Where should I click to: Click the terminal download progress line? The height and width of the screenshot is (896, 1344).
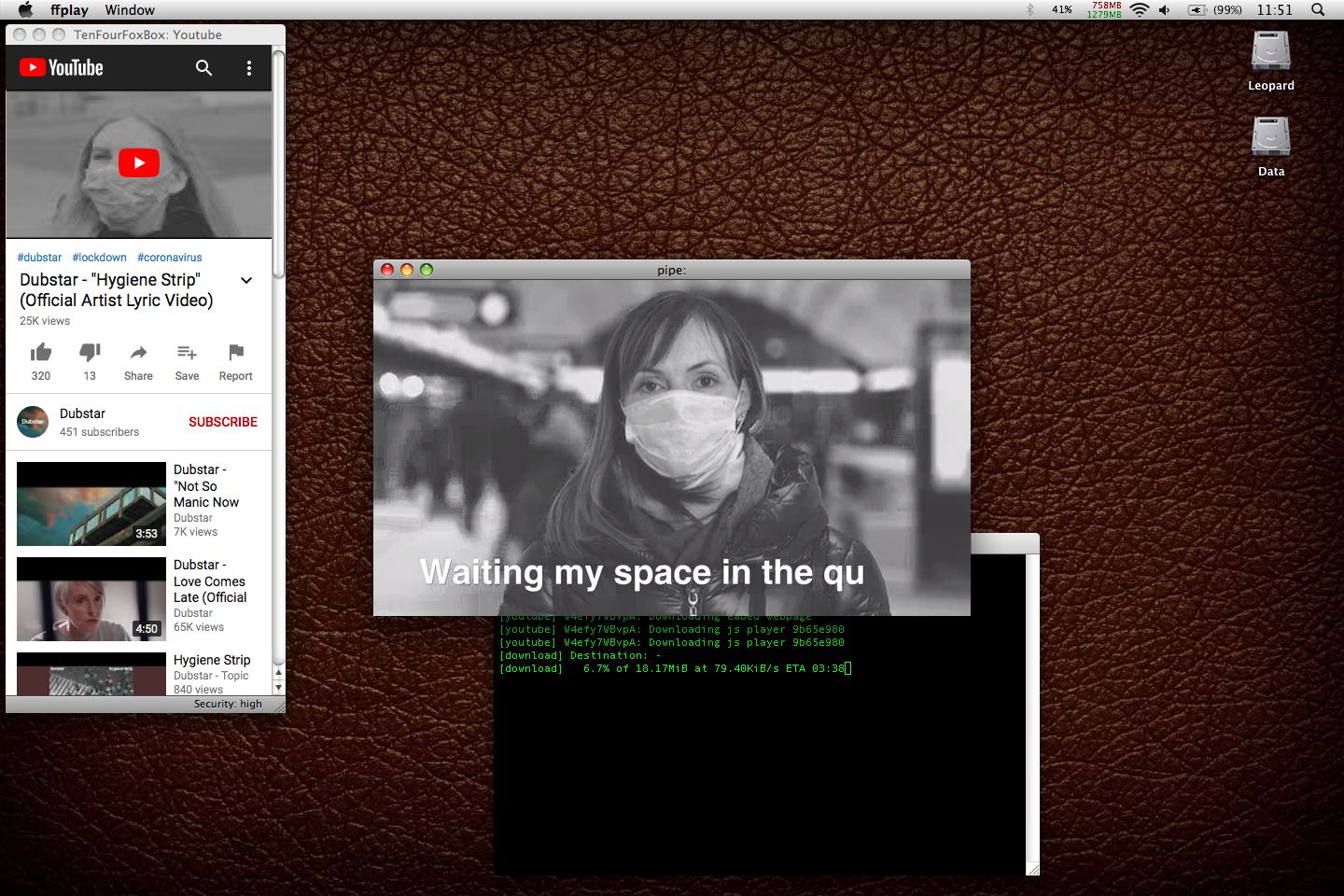(675, 668)
